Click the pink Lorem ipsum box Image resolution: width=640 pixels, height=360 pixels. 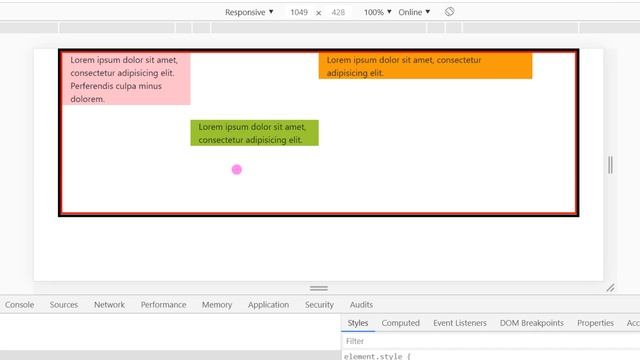pyautogui.click(x=126, y=79)
